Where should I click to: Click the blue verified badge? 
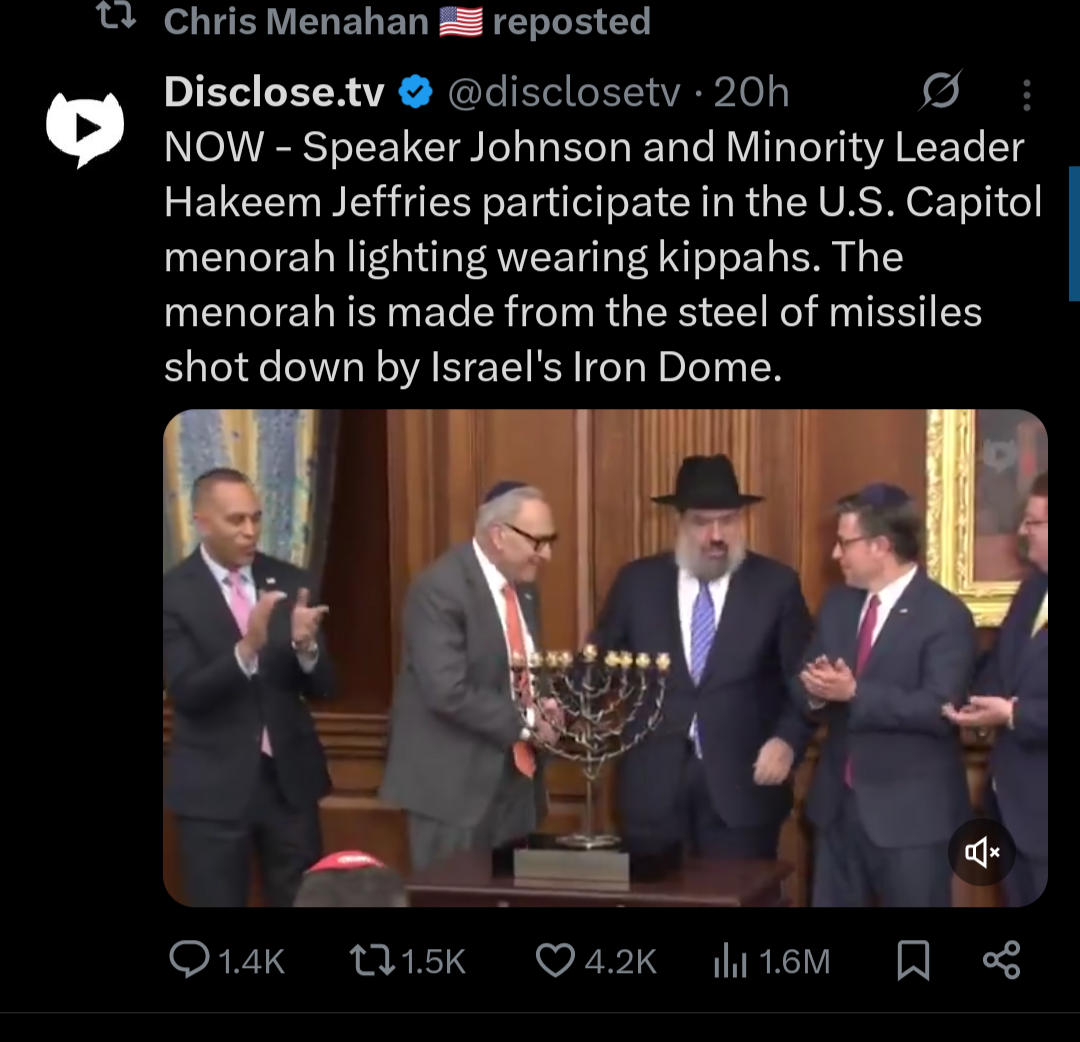point(416,93)
